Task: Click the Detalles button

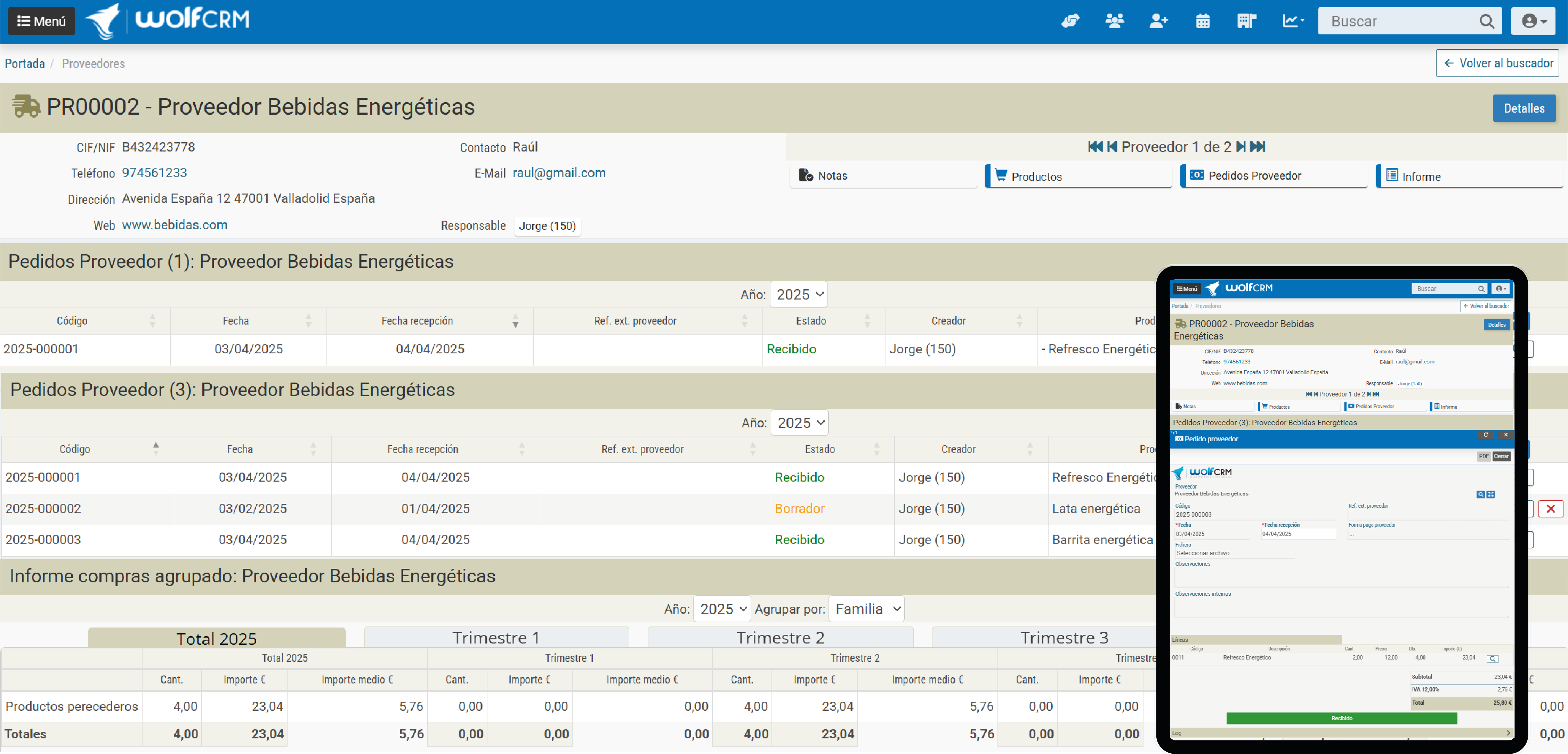Action: 1523,108
